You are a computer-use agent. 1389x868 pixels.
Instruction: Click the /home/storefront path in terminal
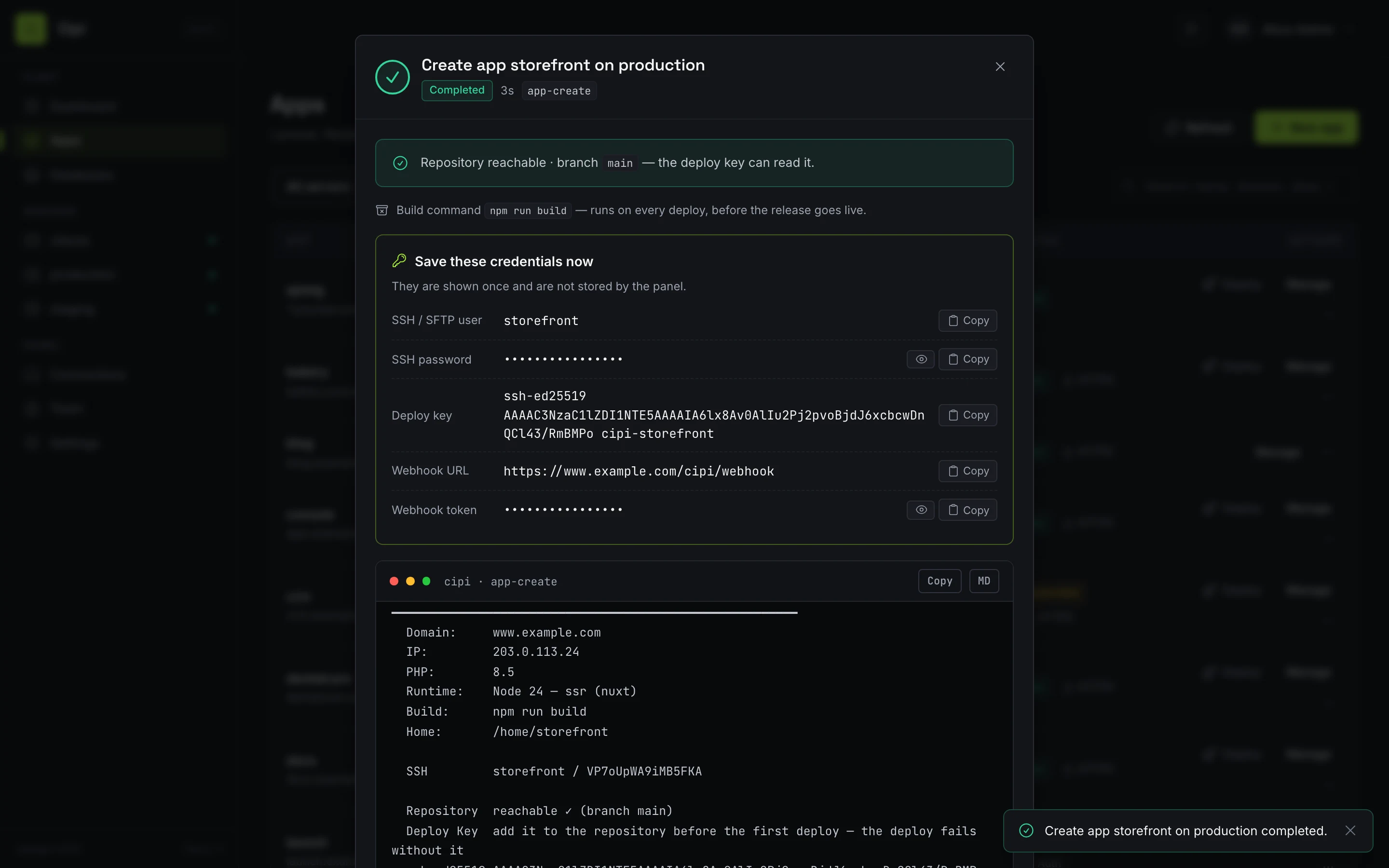tap(550, 732)
